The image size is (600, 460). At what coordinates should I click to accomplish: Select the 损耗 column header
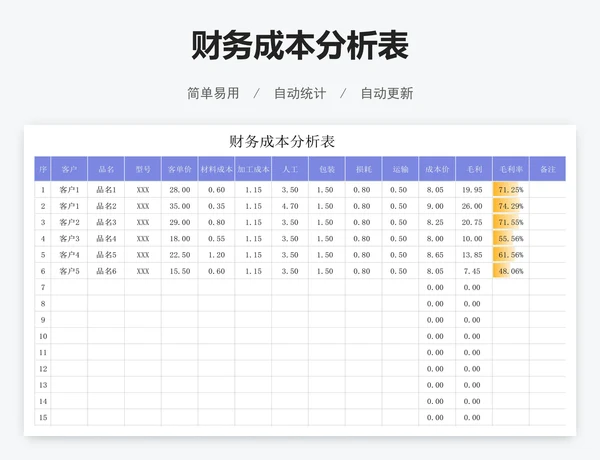coord(364,169)
